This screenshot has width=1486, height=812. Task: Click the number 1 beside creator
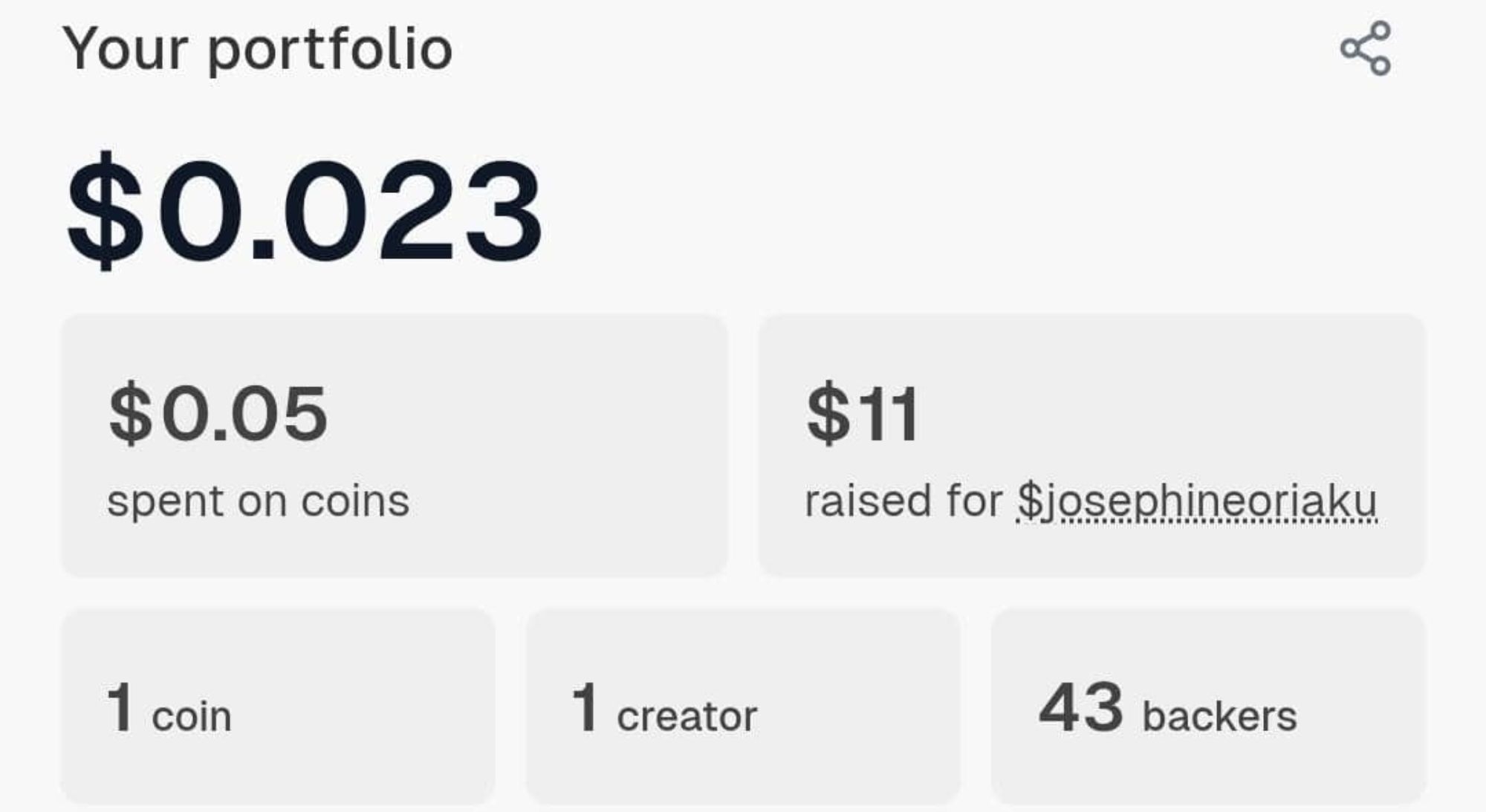pos(585,708)
